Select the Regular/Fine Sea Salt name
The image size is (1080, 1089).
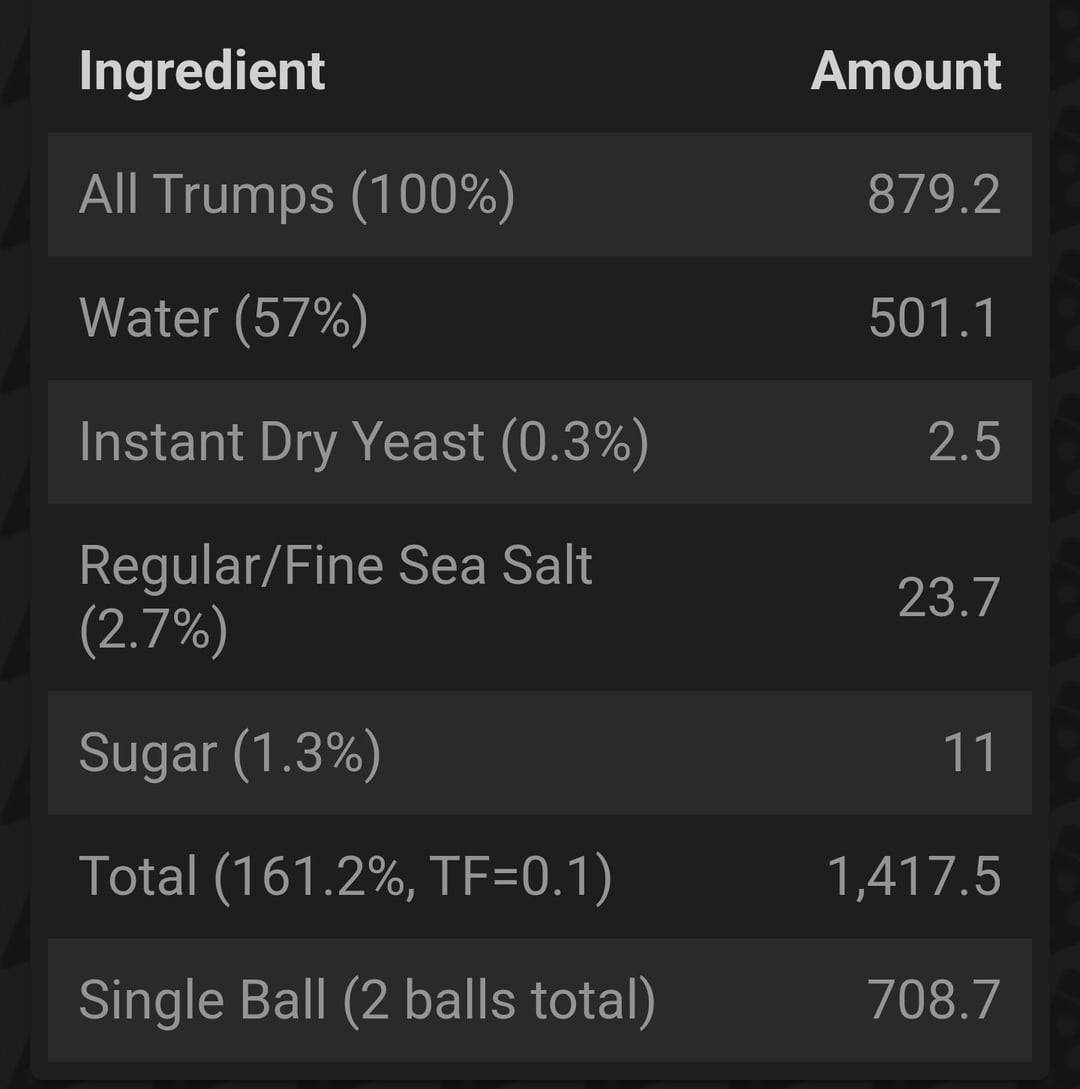pos(335,566)
